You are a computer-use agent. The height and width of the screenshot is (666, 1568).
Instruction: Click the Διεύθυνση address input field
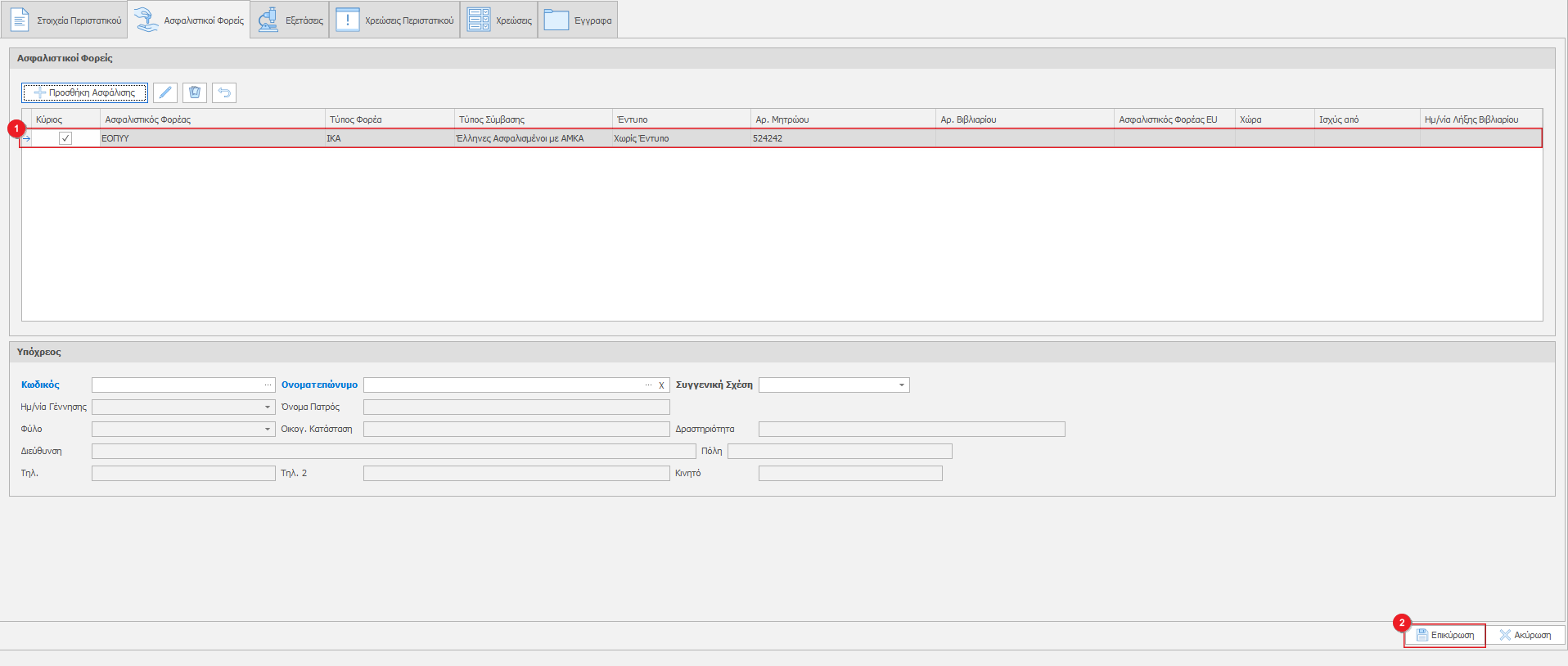point(393,451)
